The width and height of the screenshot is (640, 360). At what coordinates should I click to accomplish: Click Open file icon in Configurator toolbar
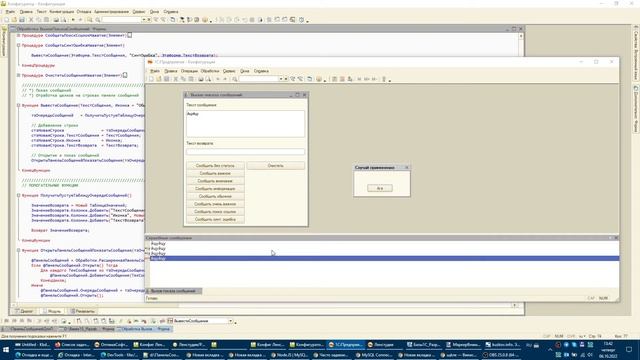tap(14, 20)
